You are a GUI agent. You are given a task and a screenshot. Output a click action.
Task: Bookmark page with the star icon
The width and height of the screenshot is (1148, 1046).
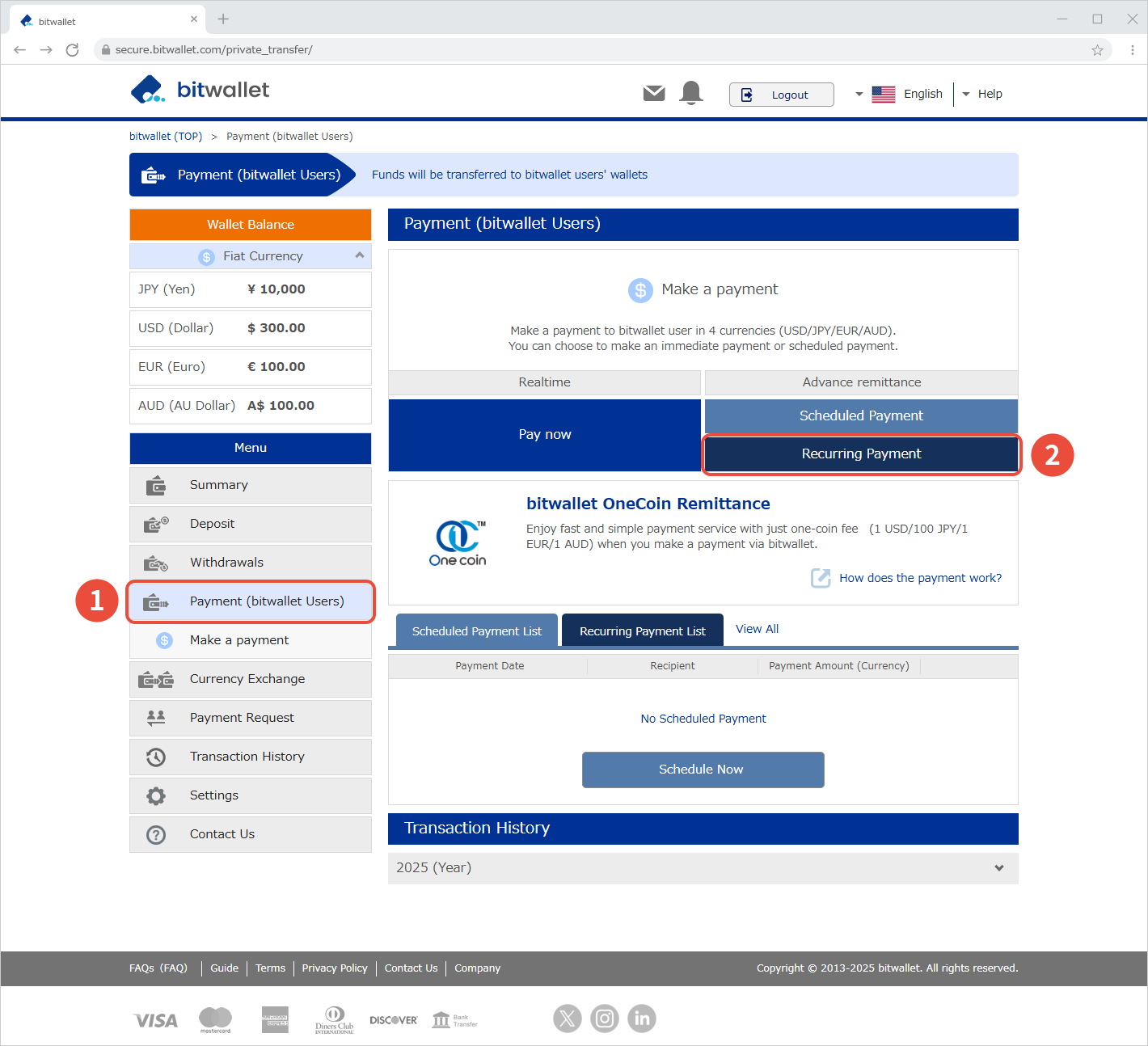point(1097,50)
